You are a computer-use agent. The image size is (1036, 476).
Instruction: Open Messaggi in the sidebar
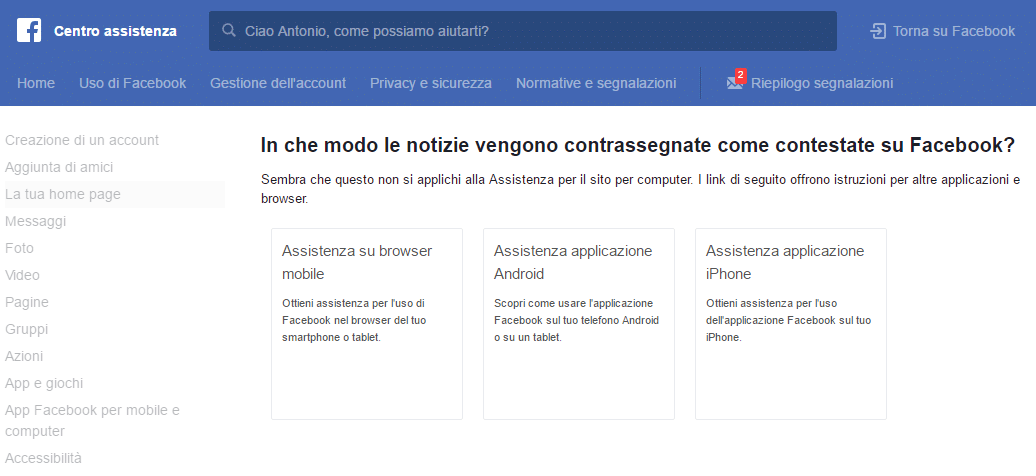pyautogui.click(x=36, y=221)
